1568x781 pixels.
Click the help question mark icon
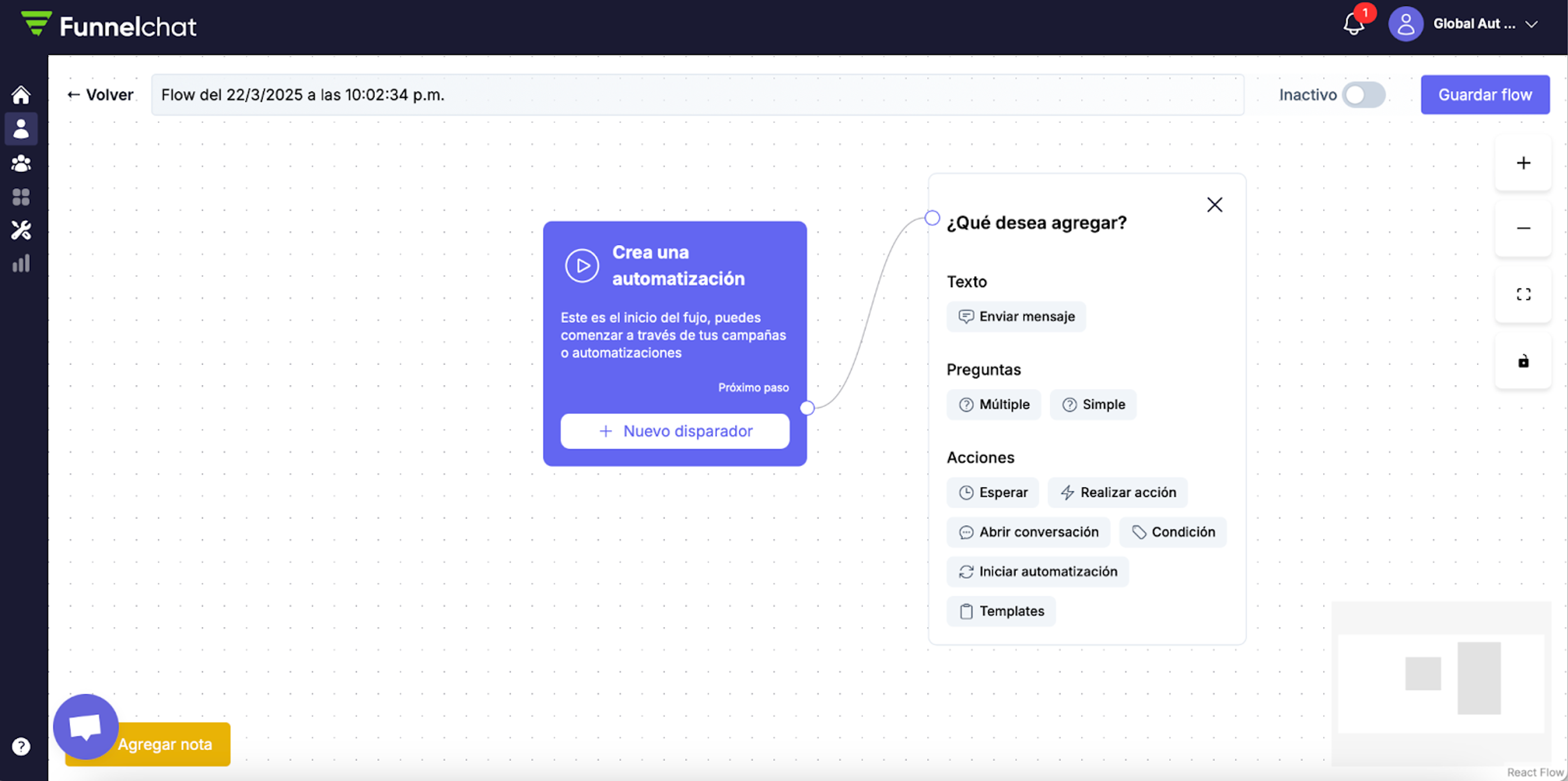pyautogui.click(x=21, y=746)
